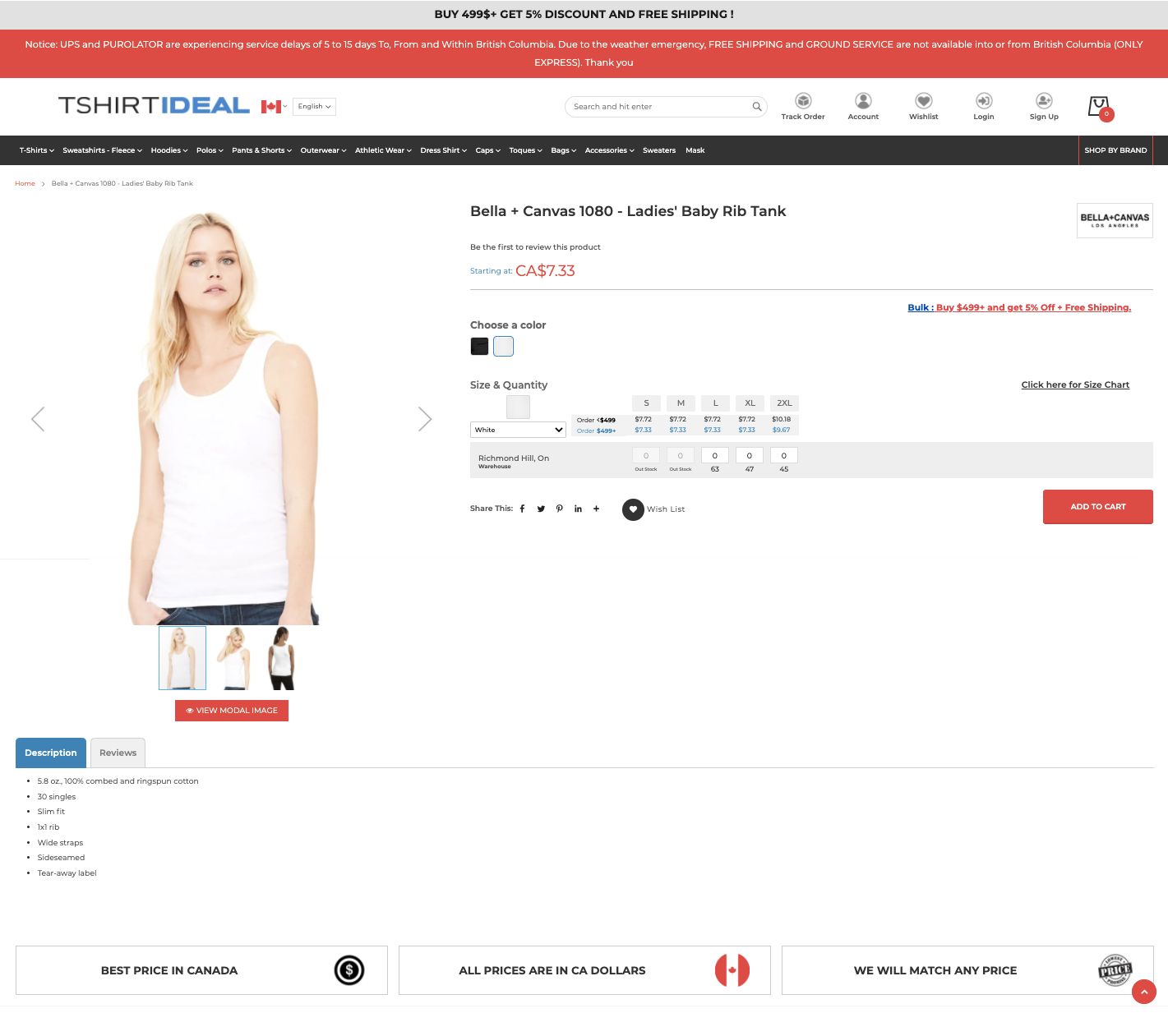Image resolution: width=1168 pixels, height=1036 pixels.
Task: Show next product image arrow
Action: pyautogui.click(x=424, y=419)
